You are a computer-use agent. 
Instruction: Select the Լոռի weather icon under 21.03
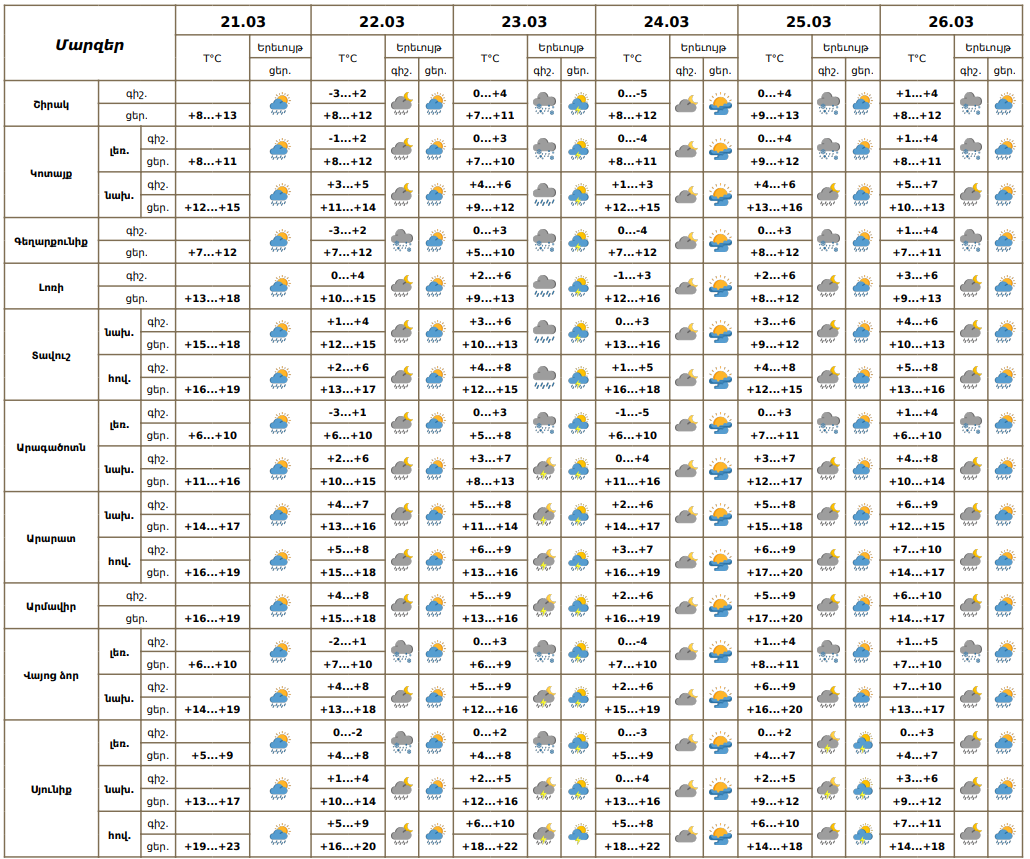coord(280,287)
